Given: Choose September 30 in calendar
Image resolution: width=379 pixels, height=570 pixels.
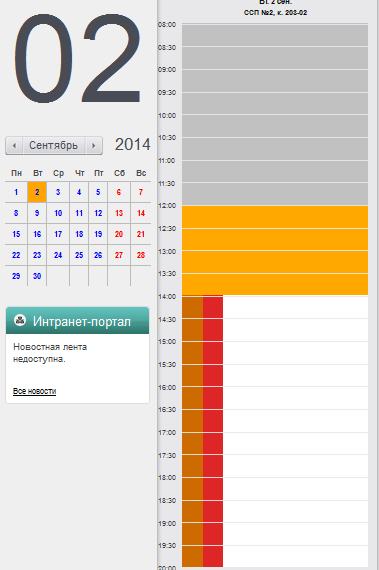Looking at the screenshot, I should point(37,276).
